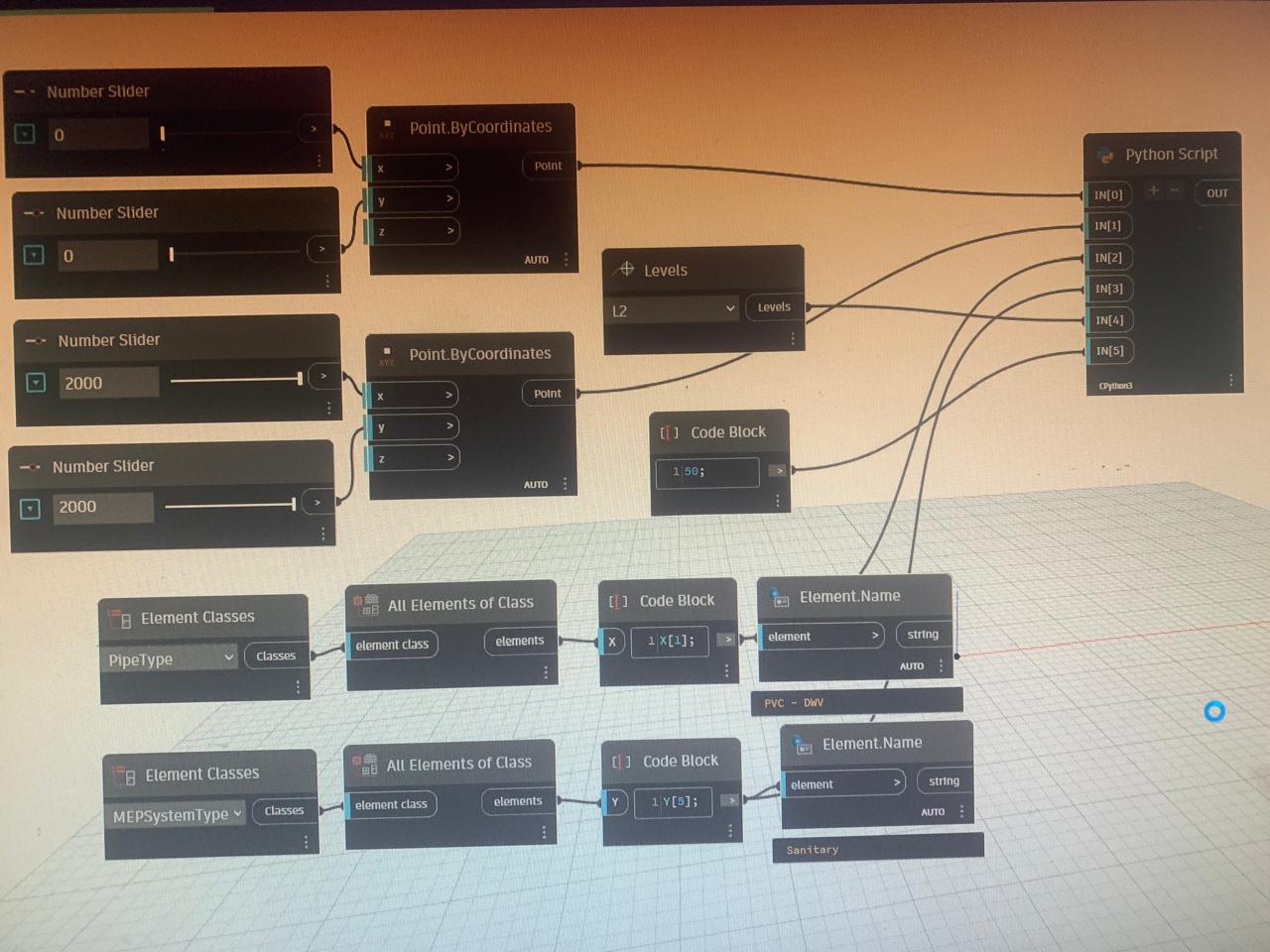Click the 2000 Number Slider handle
The image size is (1270, 952).
(300, 380)
